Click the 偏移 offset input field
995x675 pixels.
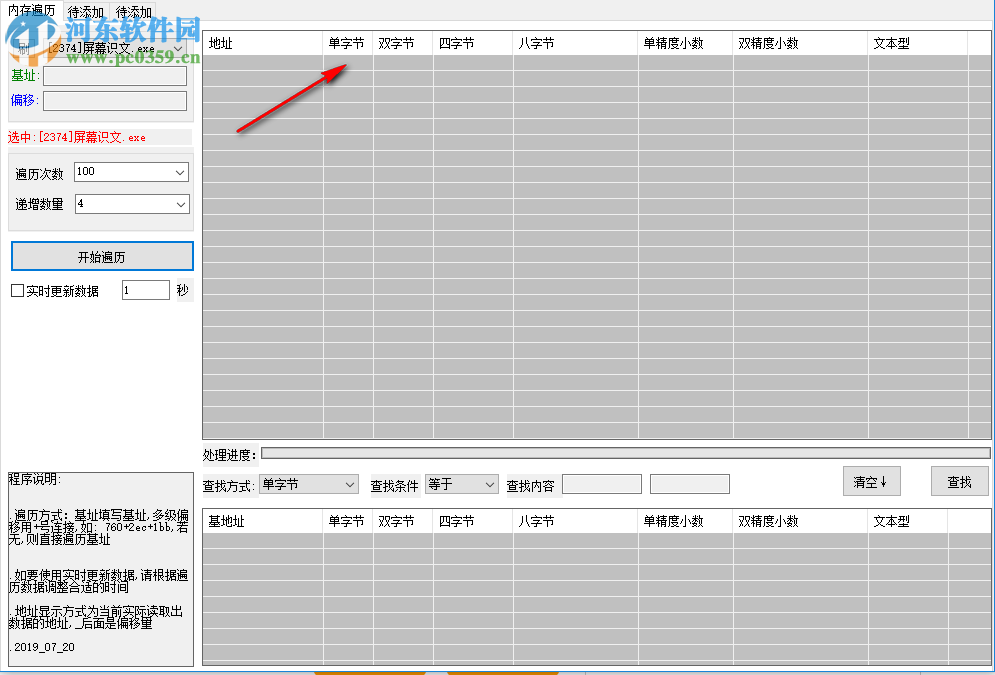113,101
